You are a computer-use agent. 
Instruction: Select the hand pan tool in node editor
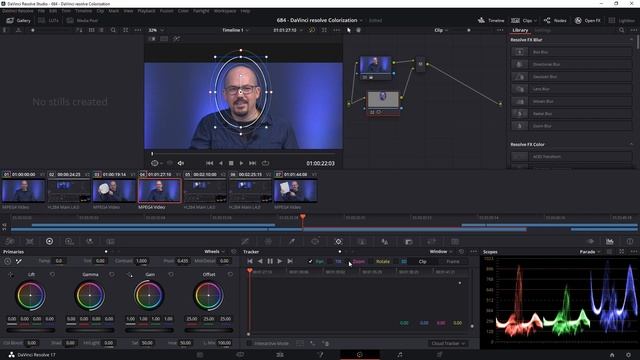(358, 30)
